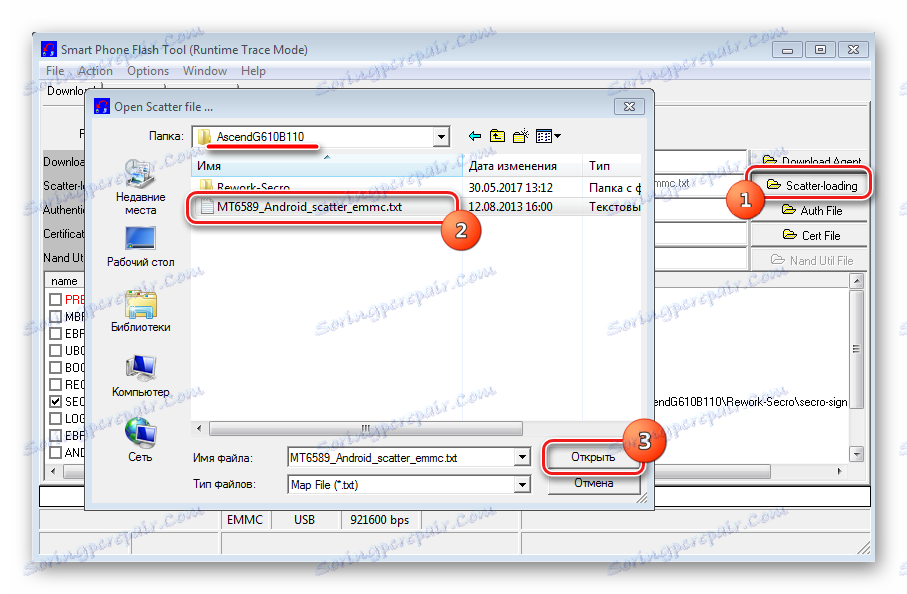Open Computer (Компьютер) shortcut

[x=141, y=377]
